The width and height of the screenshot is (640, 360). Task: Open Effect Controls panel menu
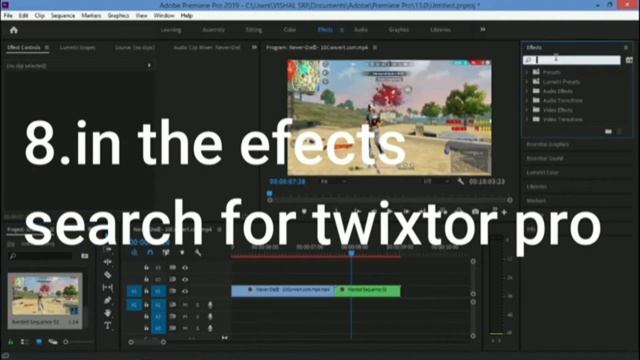pos(47,48)
